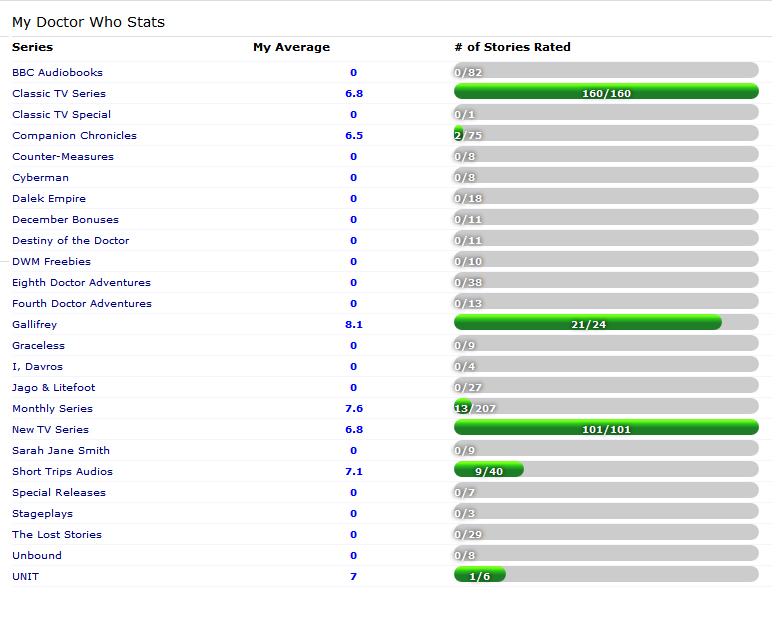Click the Series column header
The height and width of the screenshot is (626, 772).
click(x=32, y=47)
